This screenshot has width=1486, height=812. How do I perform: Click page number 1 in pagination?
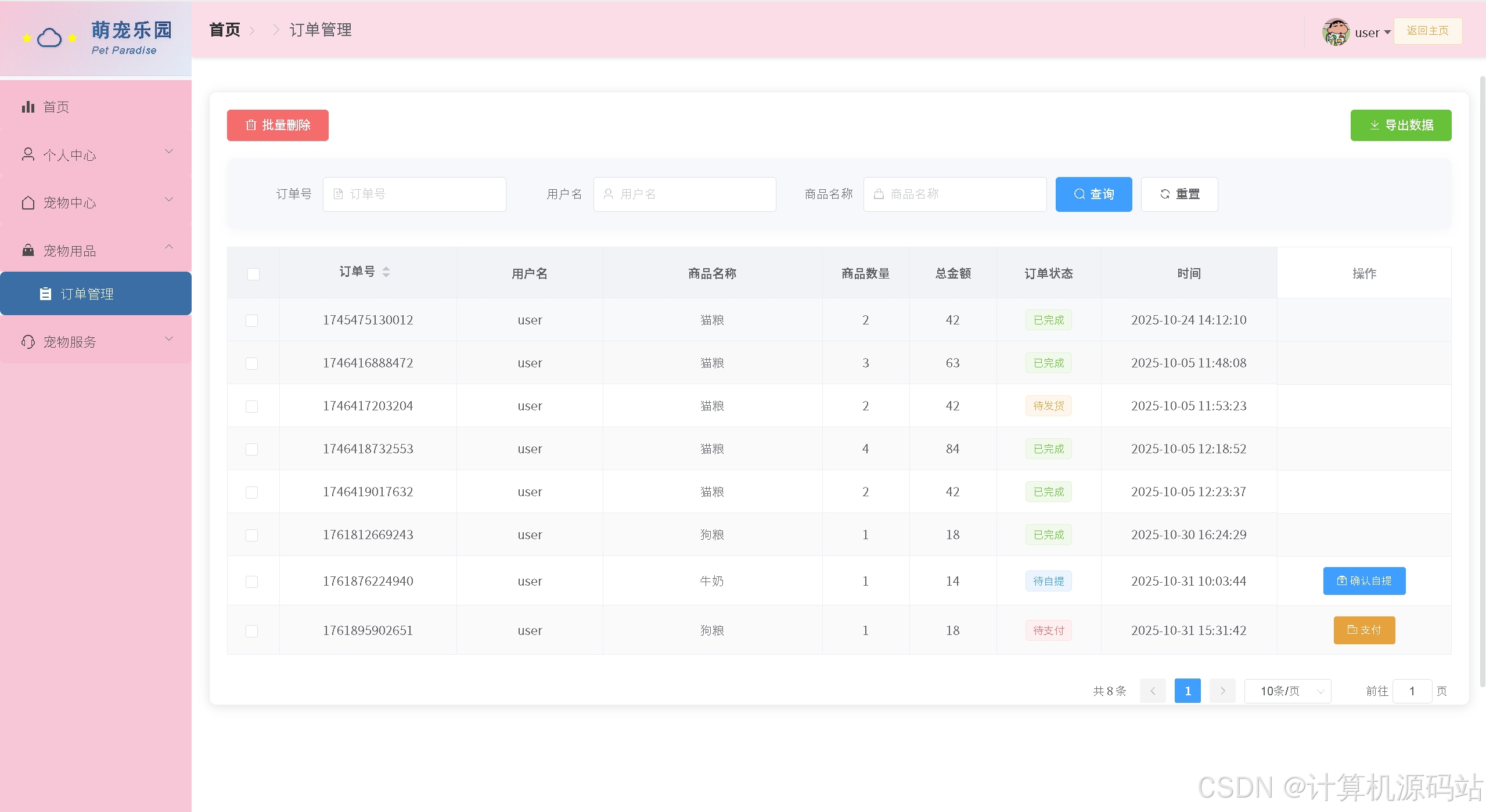click(1188, 691)
